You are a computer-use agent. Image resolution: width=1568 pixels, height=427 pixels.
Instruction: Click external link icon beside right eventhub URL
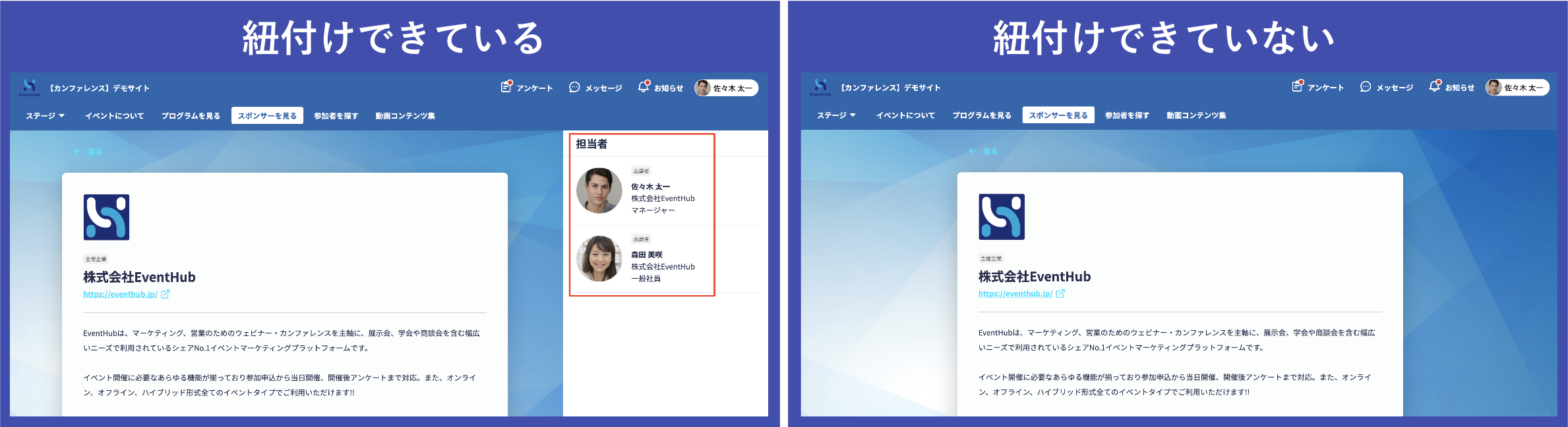click(x=1060, y=294)
